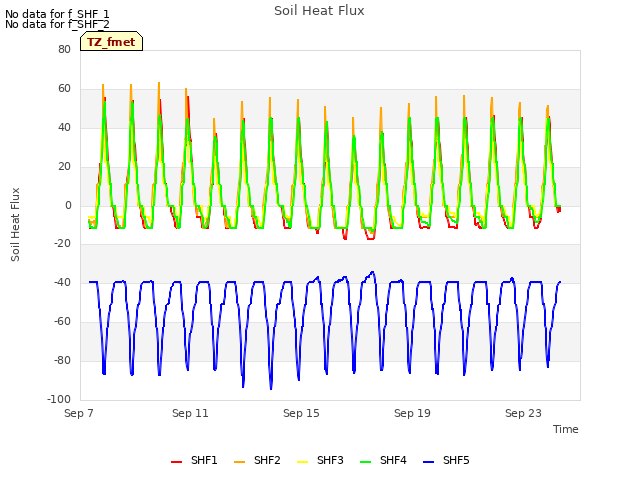
Task: Click the -80 y-axis tick label
Action: coord(62,360)
